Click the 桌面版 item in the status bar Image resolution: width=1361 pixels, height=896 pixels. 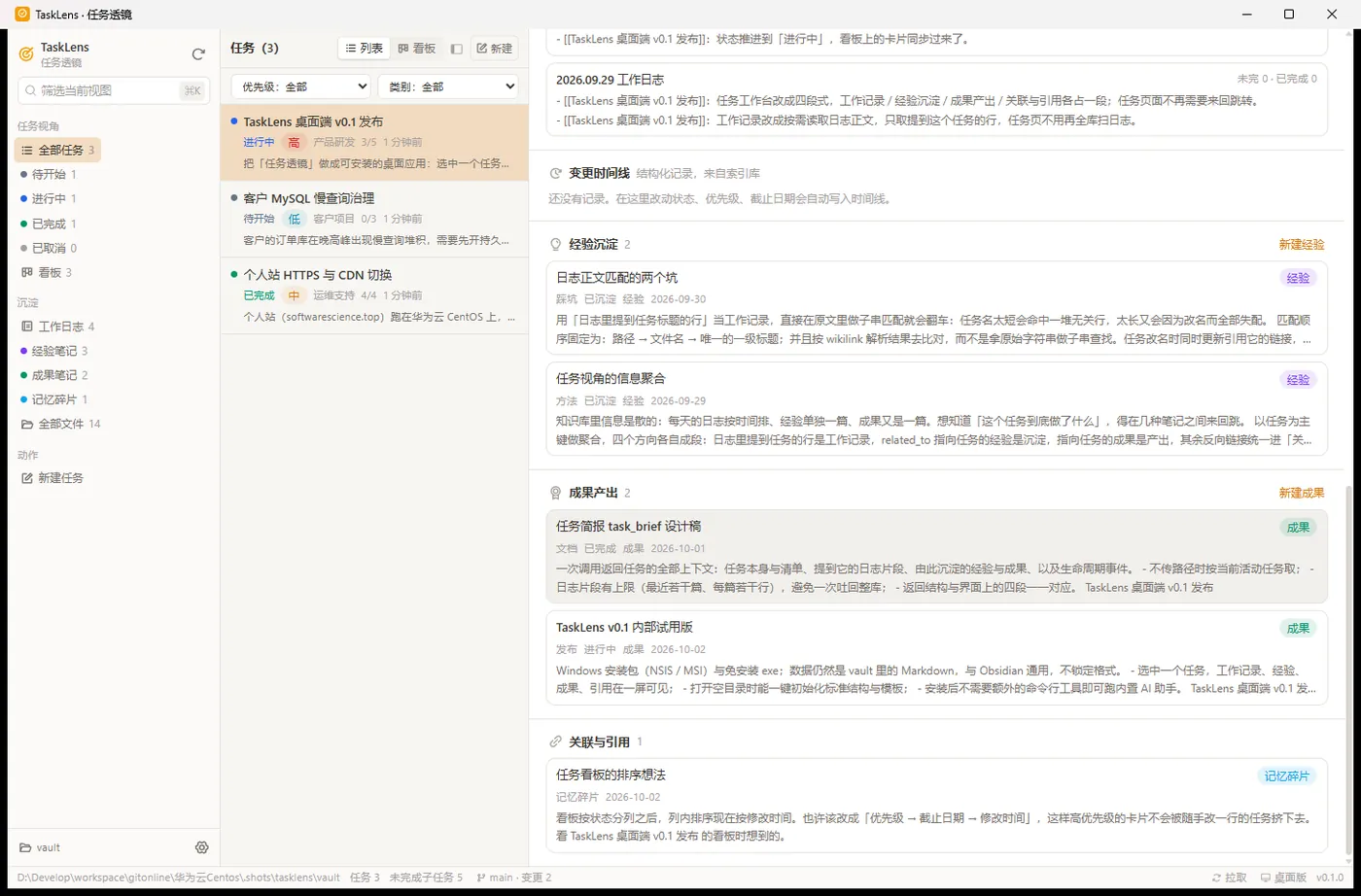coord(1283,878)
